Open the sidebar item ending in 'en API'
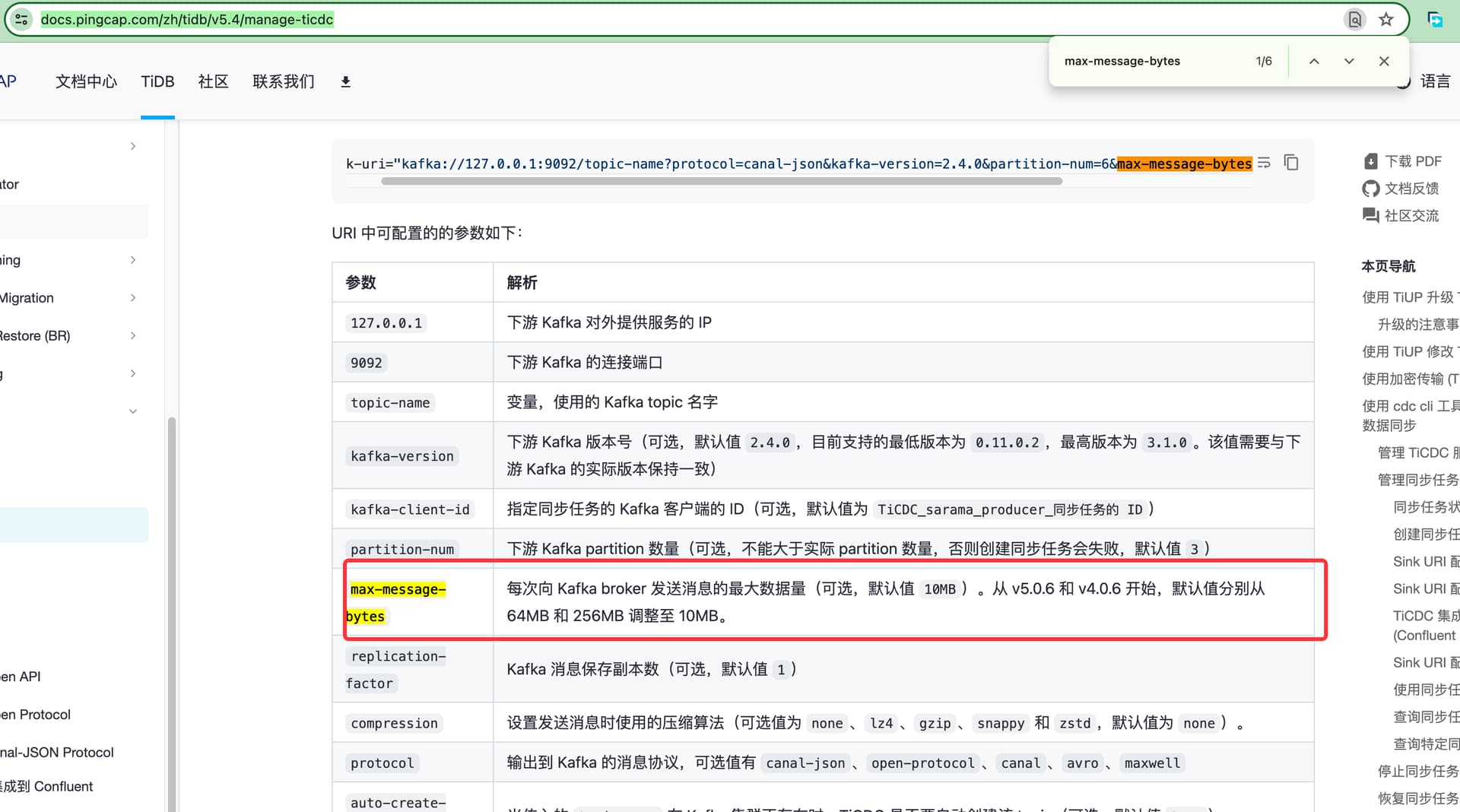1460x812 pixels. (x=21, y=677)
